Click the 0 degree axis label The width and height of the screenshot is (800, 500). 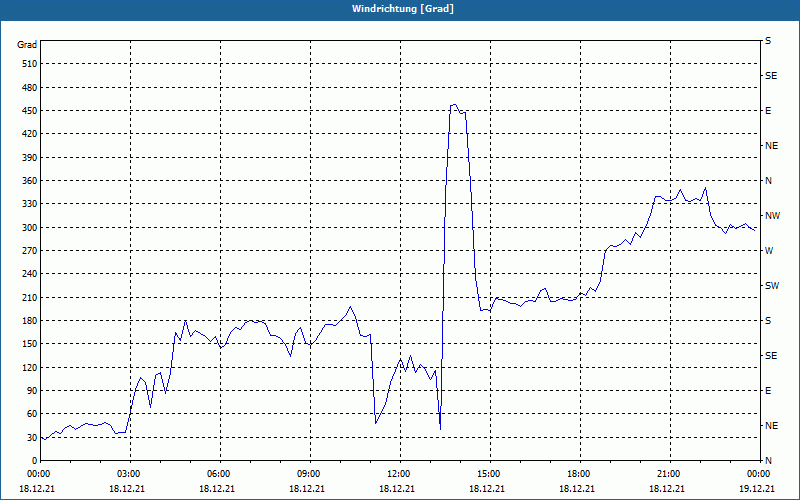click(x=35, y=461)
